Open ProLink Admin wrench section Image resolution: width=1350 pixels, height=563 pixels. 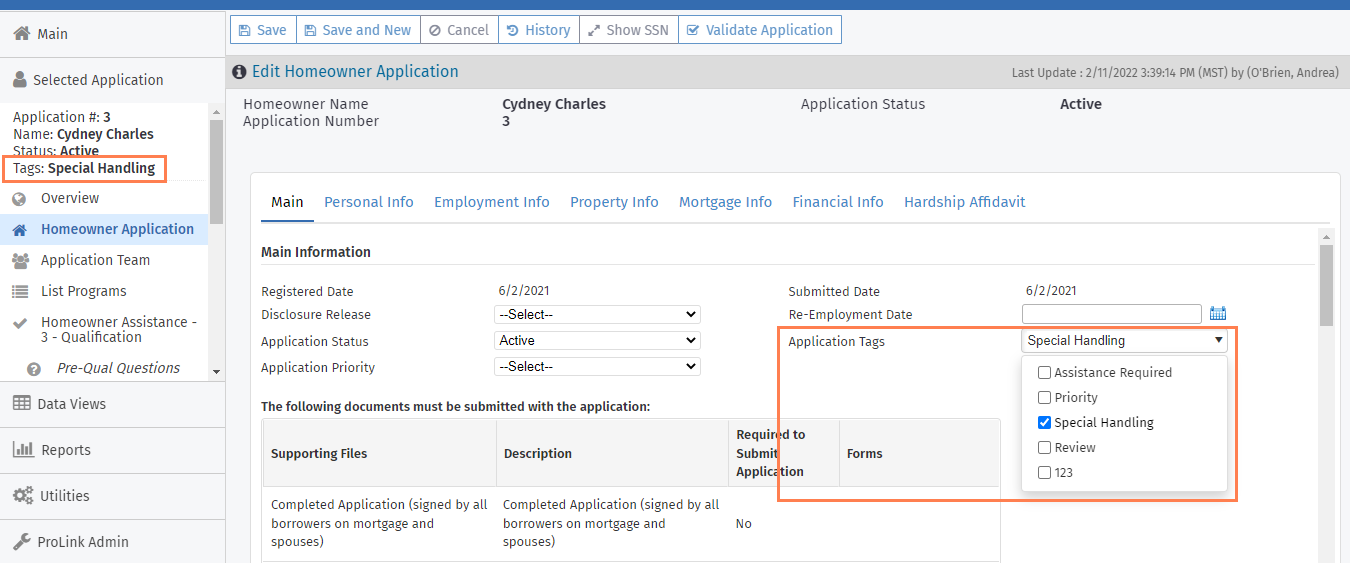tap(82, 542)
